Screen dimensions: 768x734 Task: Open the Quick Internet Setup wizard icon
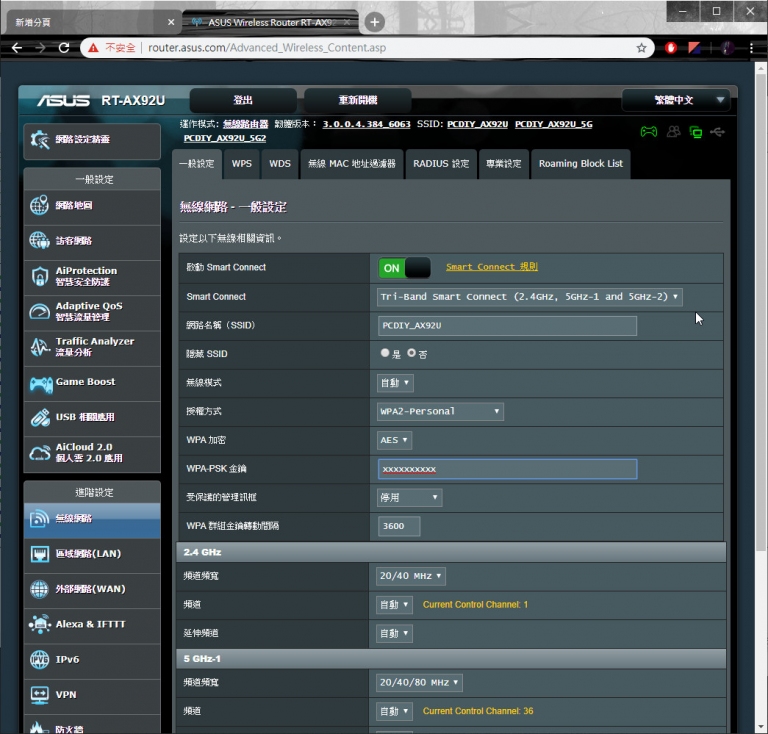click(x=40, y=140)
